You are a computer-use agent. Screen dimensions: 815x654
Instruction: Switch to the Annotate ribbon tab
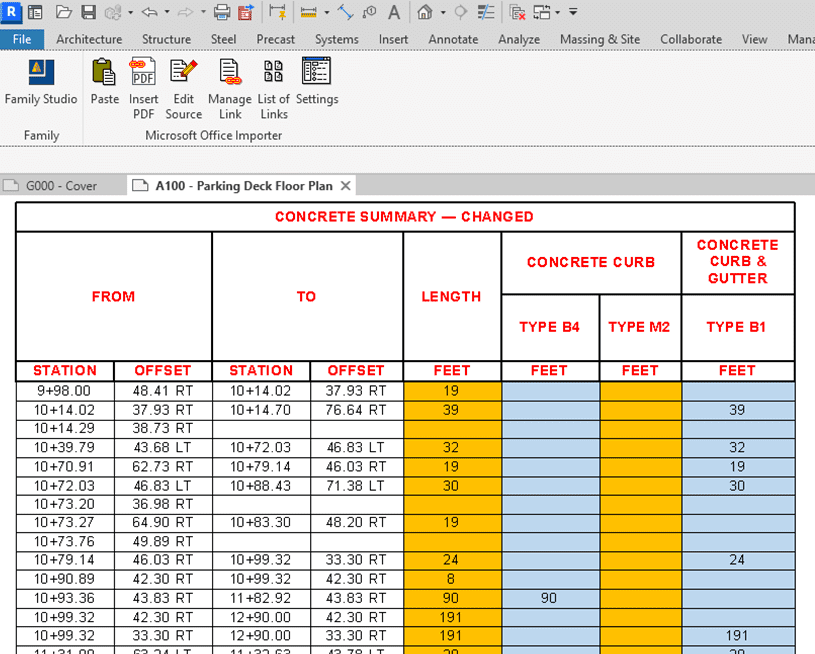point(453,40)
